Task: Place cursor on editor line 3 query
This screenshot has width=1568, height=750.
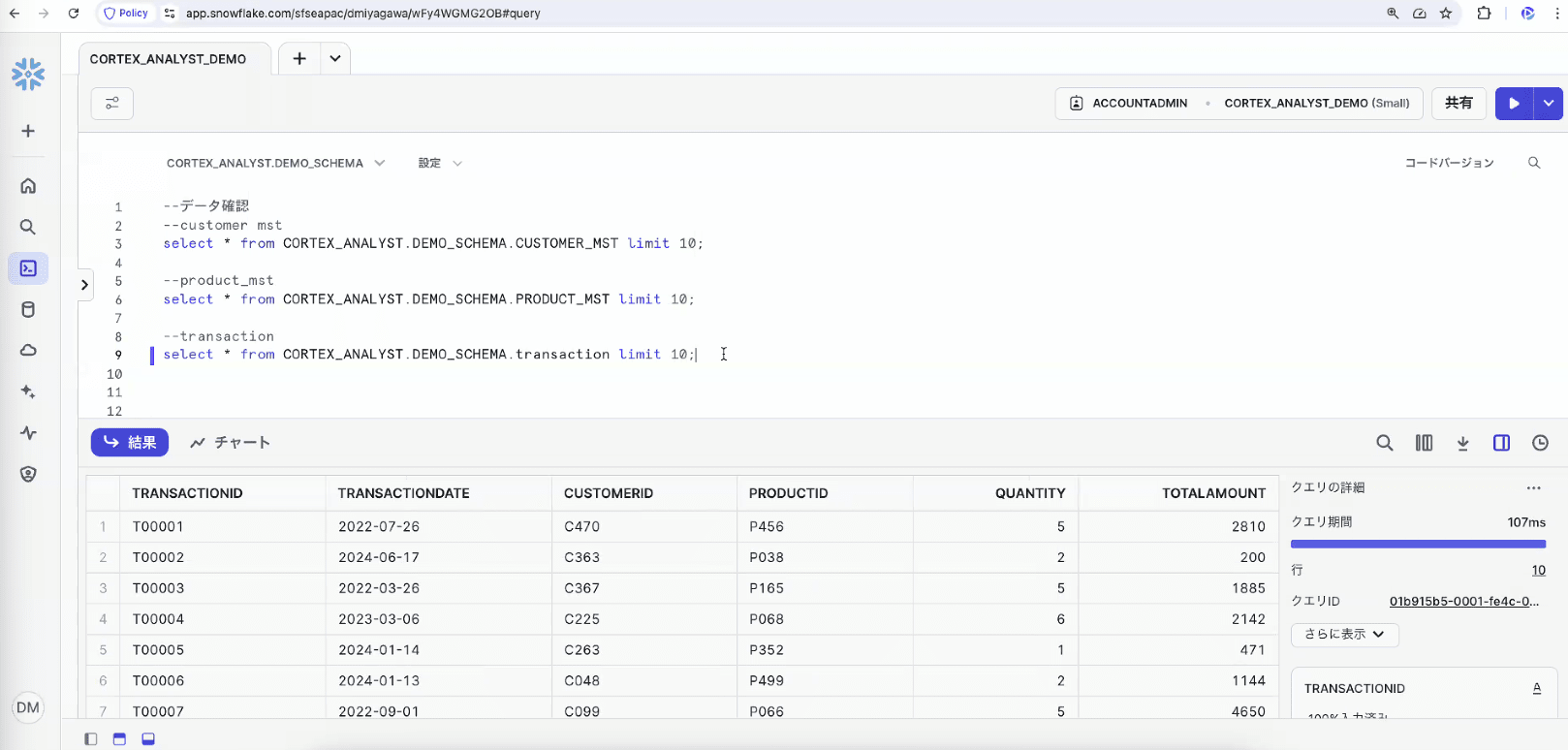Action: click(x=433, y=243)
